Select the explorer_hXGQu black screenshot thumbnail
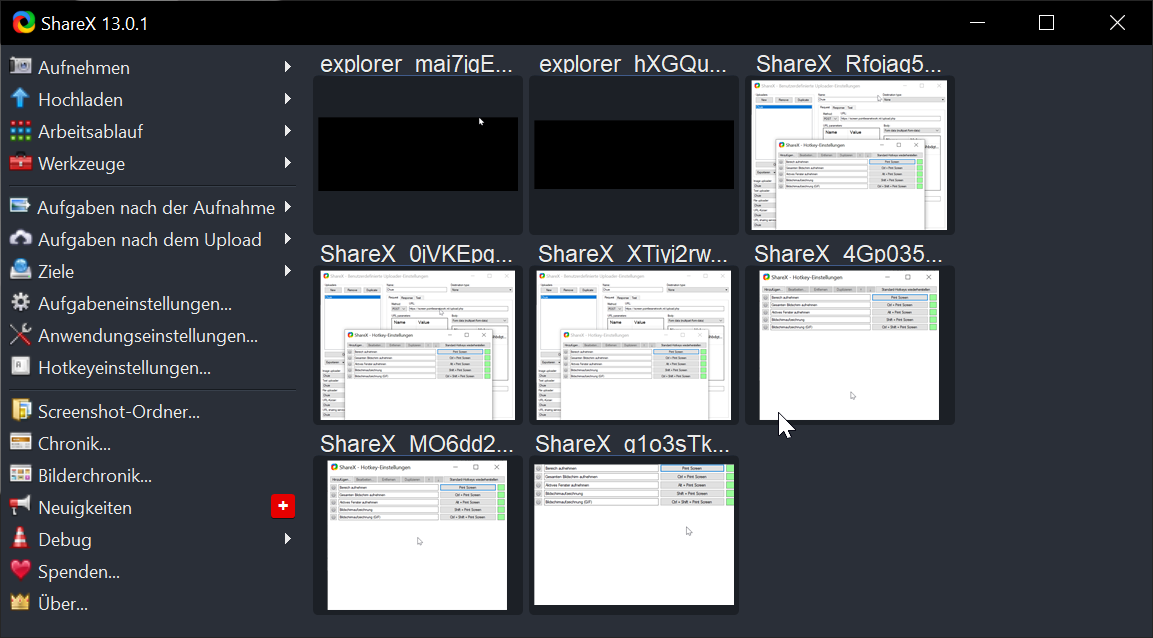The image size is (1153, 638). pos(634,154)
